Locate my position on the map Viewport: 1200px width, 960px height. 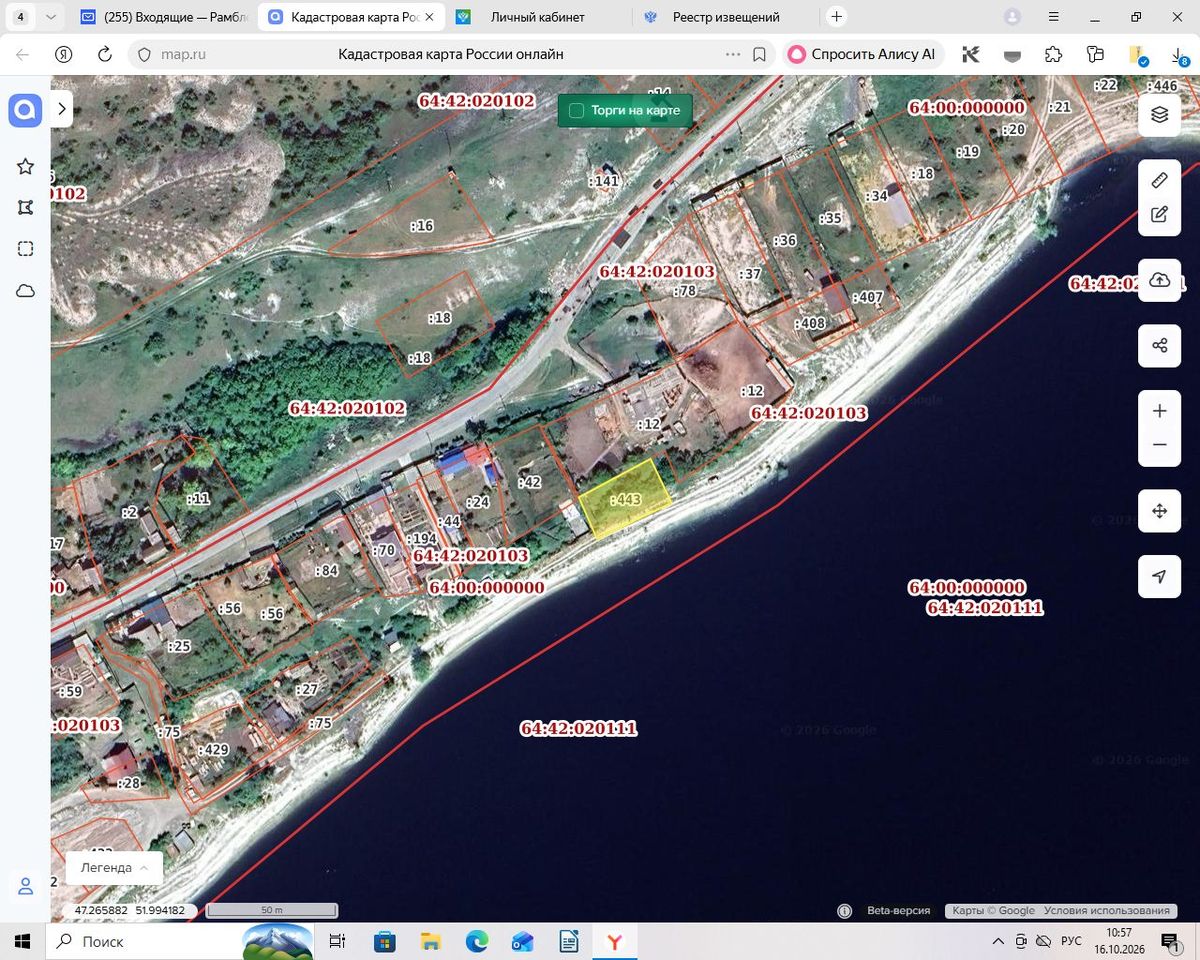pyautogui.click(x=1160, y=577)
